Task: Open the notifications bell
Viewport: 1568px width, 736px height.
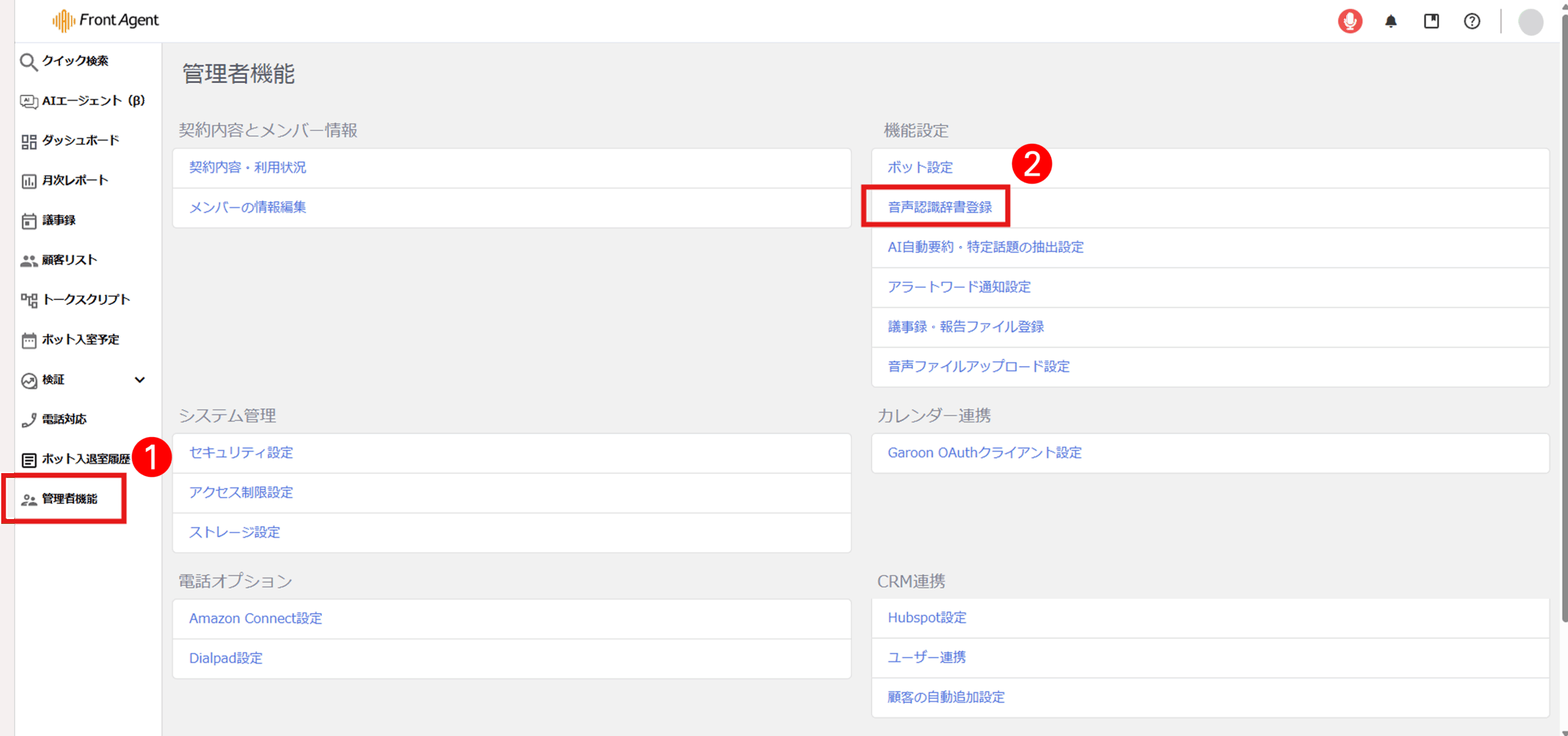Action: pyautogui.click(x=1390, y=21)
